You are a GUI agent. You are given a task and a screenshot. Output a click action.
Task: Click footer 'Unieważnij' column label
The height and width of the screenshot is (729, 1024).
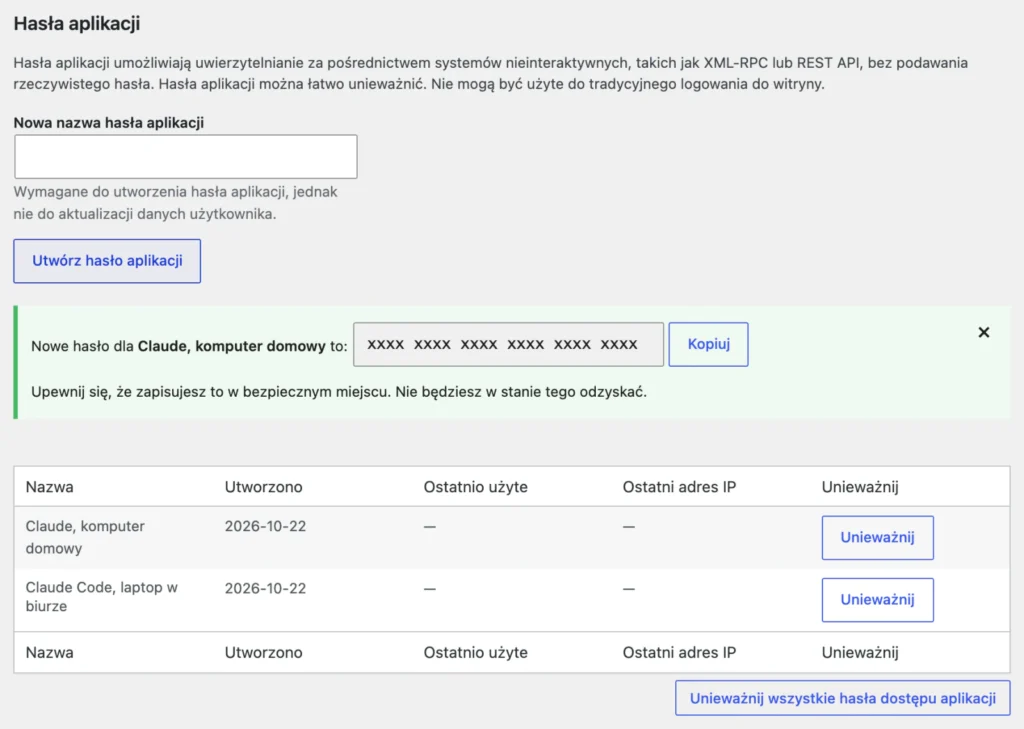(x=860, y=652)
